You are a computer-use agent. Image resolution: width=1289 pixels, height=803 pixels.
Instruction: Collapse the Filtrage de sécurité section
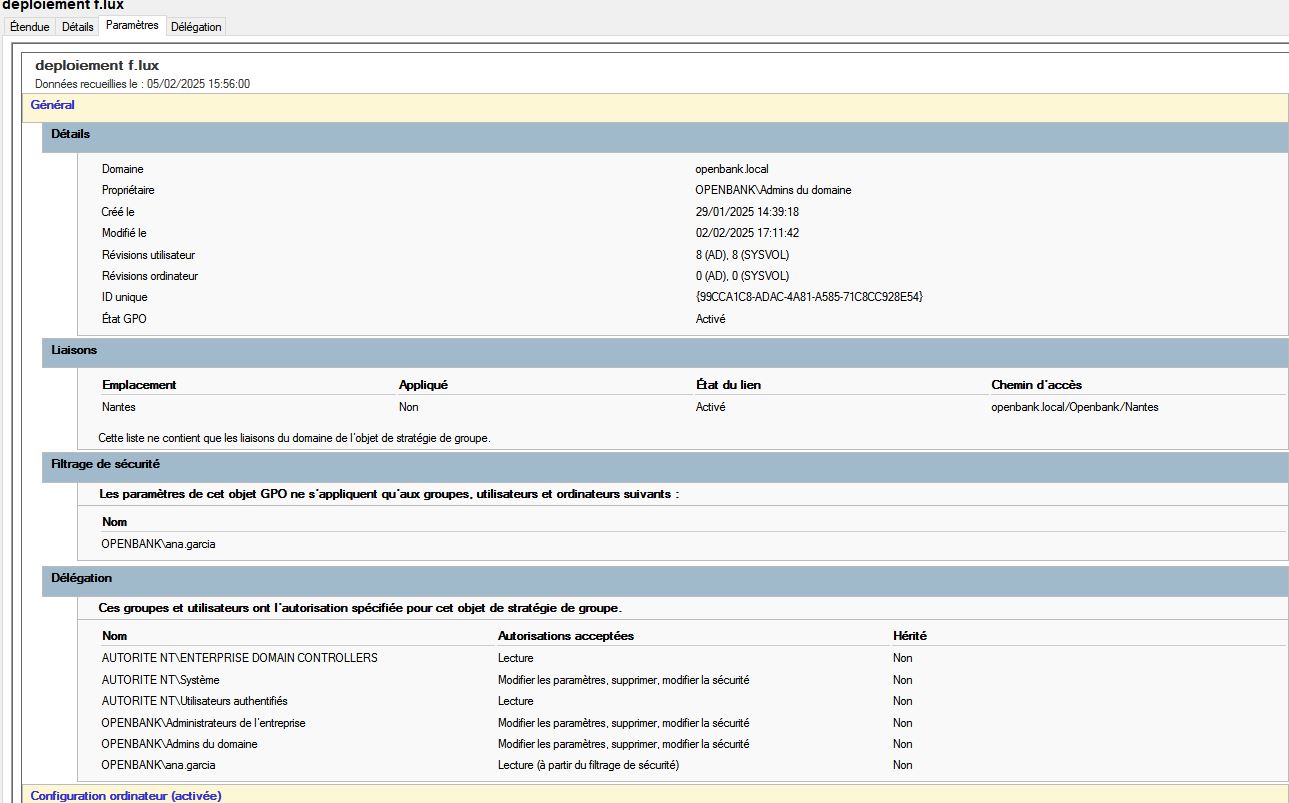click(x=105, y=464)
